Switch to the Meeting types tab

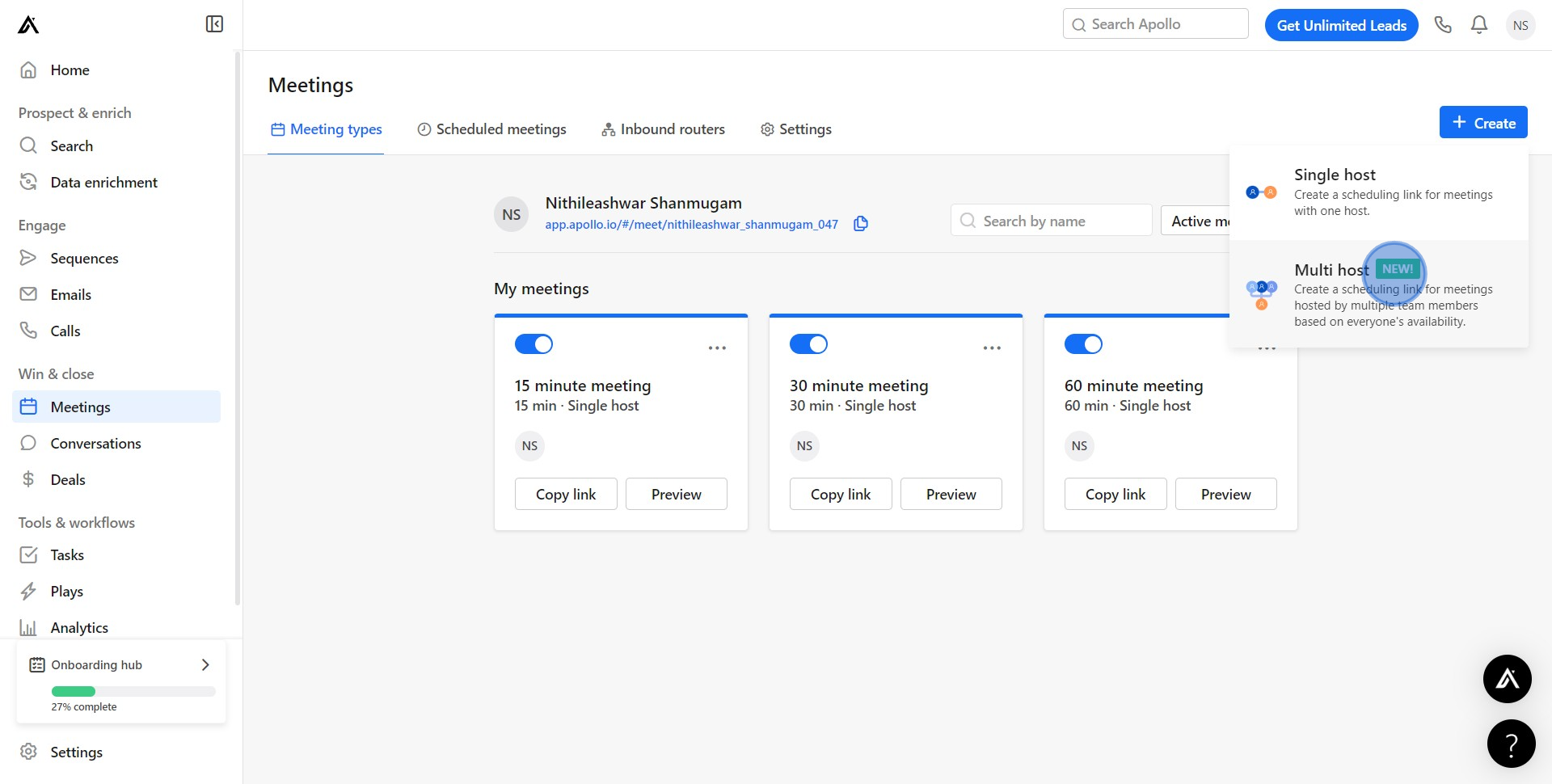326,129
